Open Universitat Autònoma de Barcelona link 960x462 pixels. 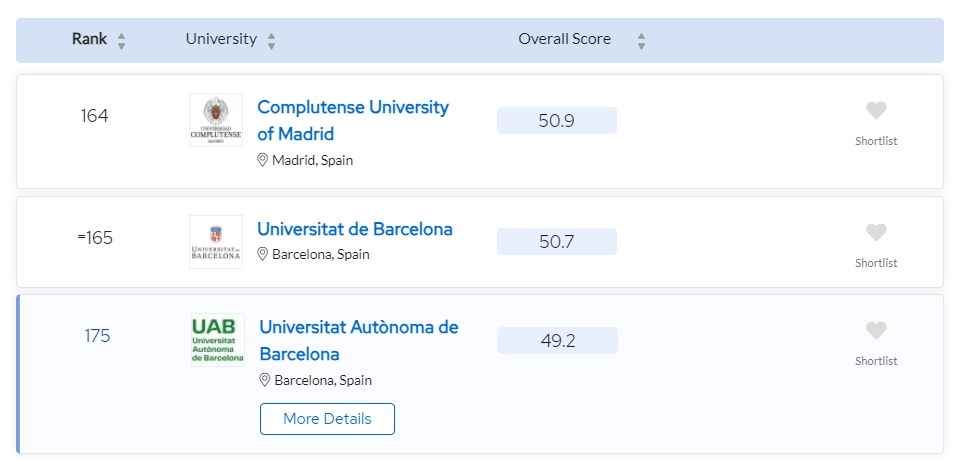[358, 340]
